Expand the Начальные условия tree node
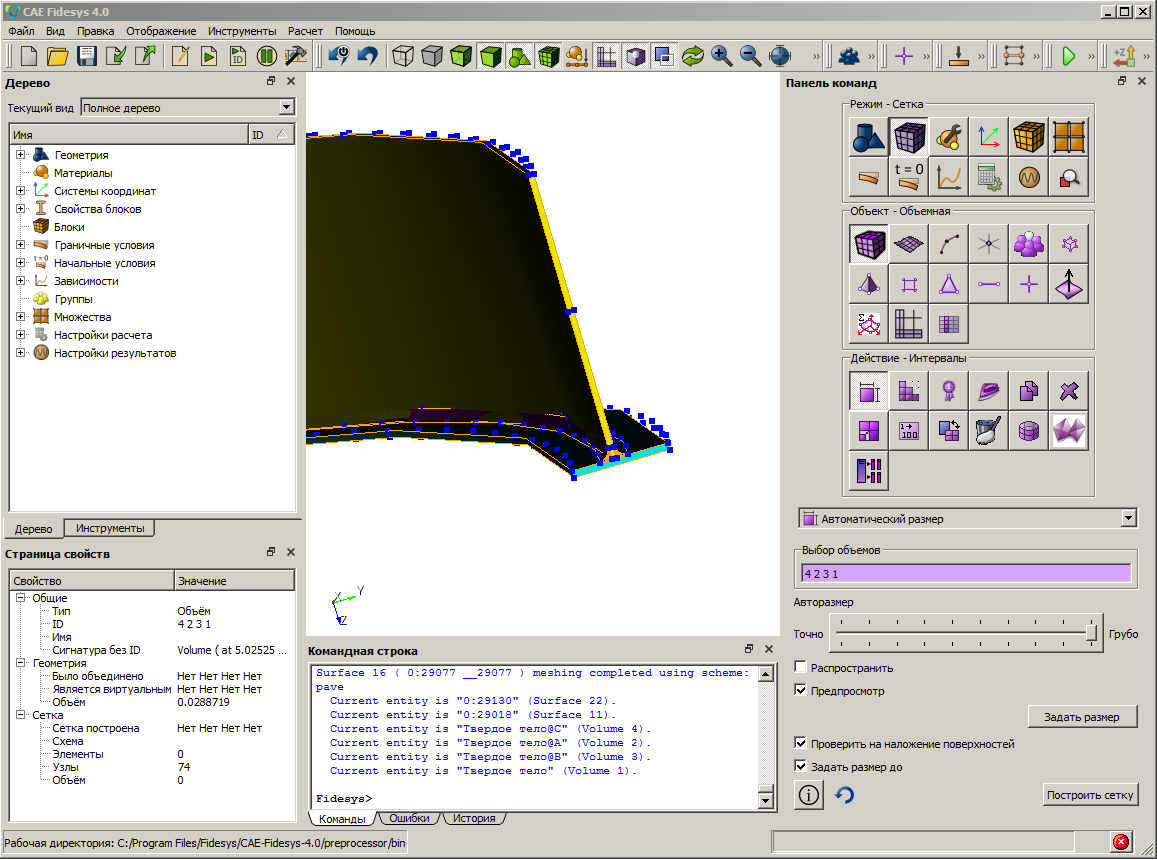Image resolution: width=1157 pixels, height=860 pixels. [x=21, y=263]
